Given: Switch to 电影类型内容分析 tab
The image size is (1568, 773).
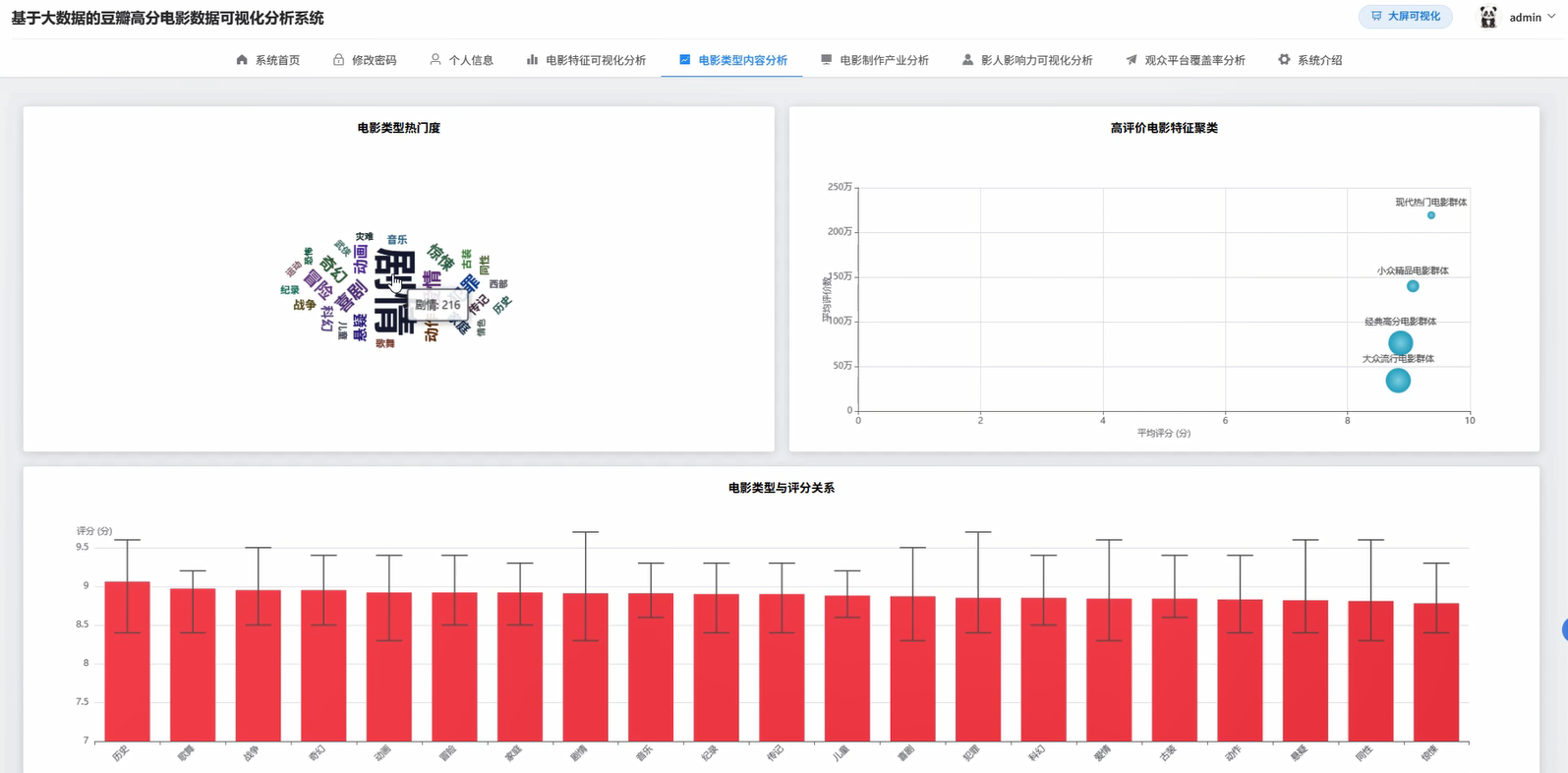Looking at the screenshot, I should (732, 60).
